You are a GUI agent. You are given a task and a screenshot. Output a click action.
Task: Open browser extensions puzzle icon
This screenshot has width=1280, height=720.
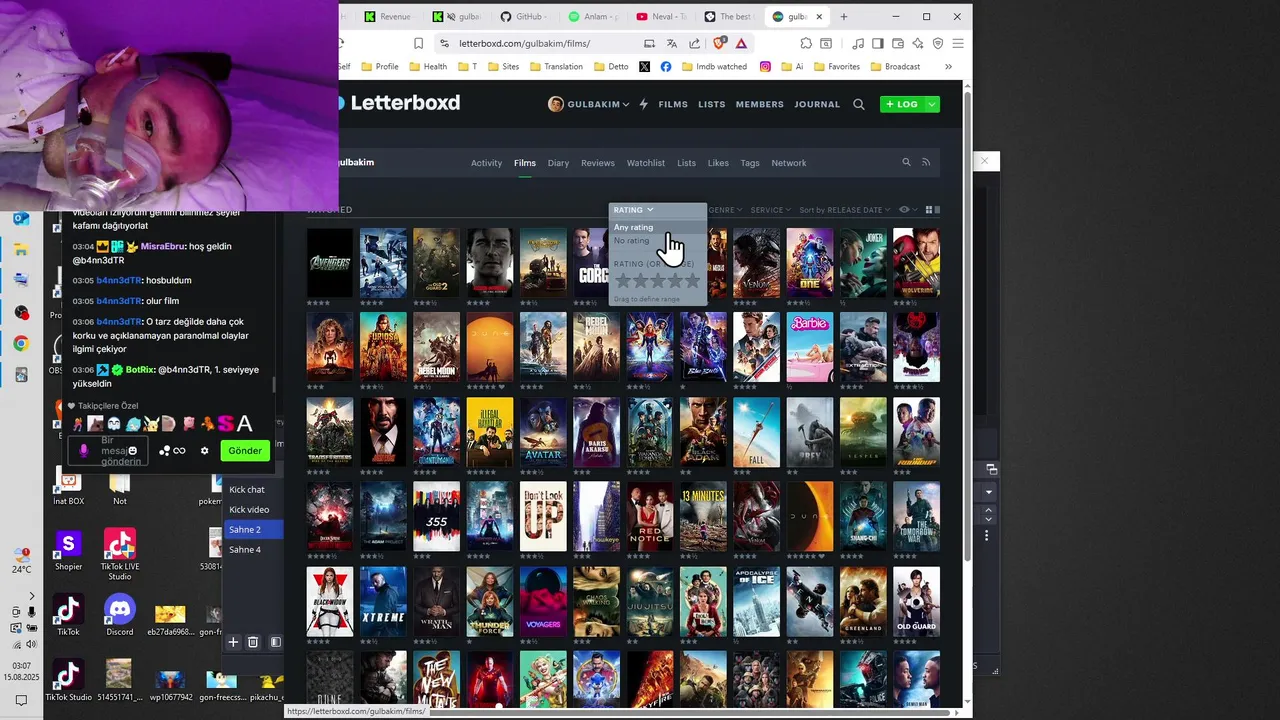(x=806, y=43)
